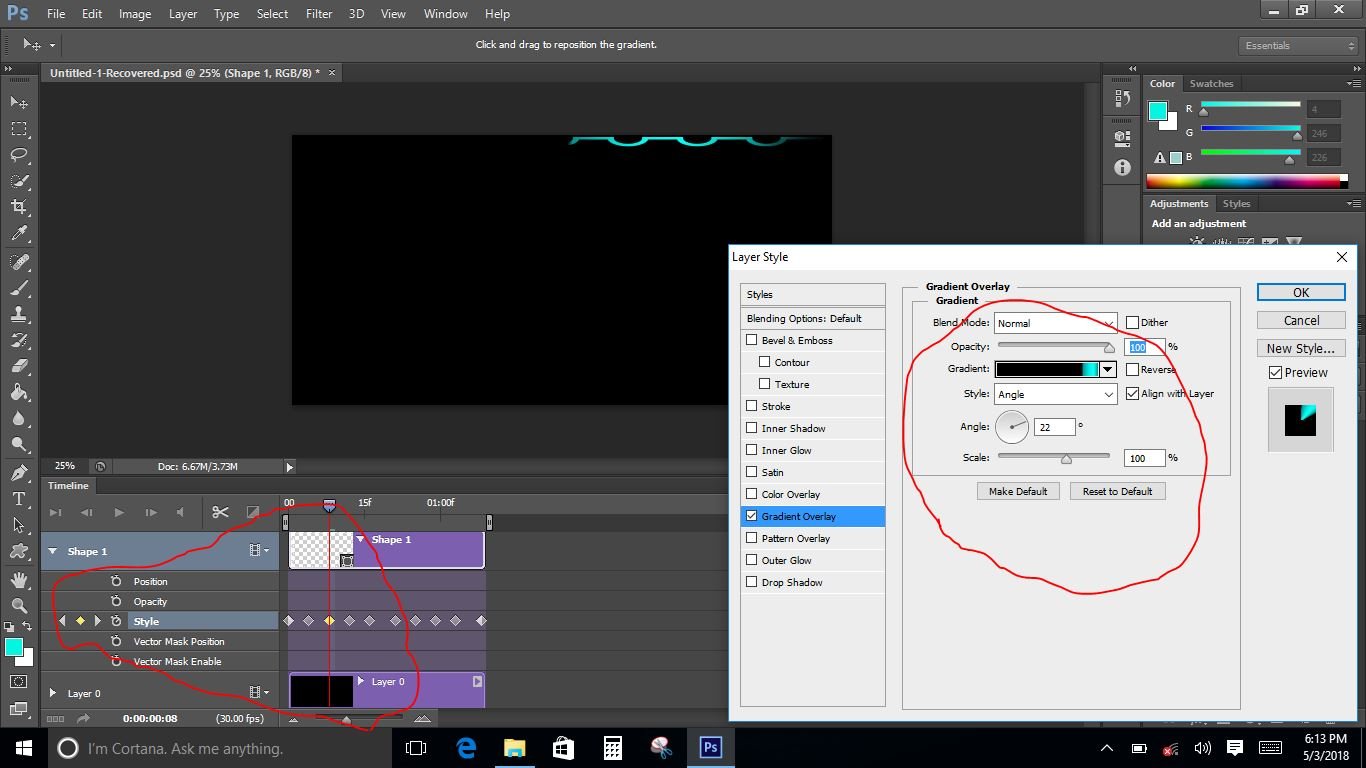Select the Quick Selection tool

tap(19, 180)
